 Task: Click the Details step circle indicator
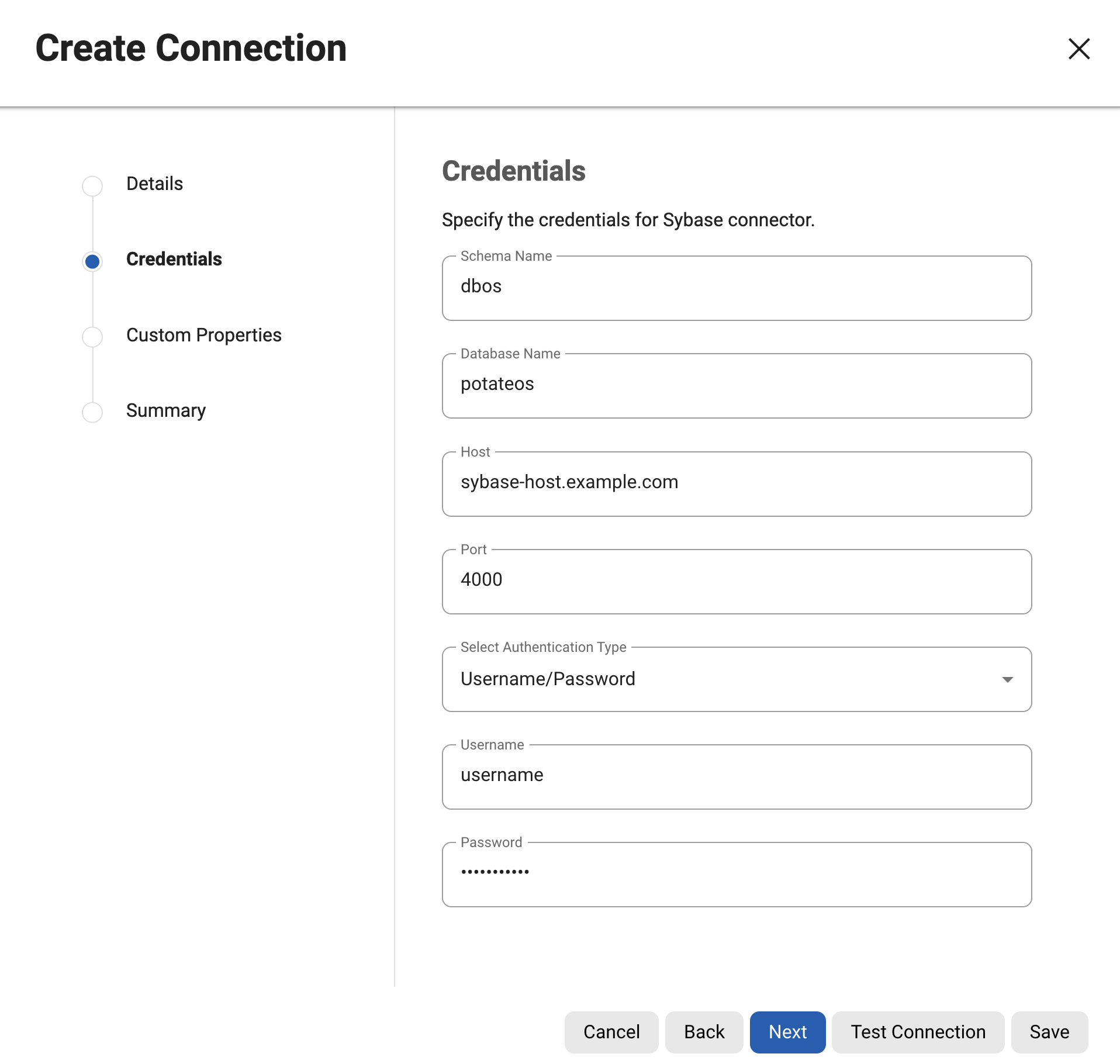[x=92, y=186]
